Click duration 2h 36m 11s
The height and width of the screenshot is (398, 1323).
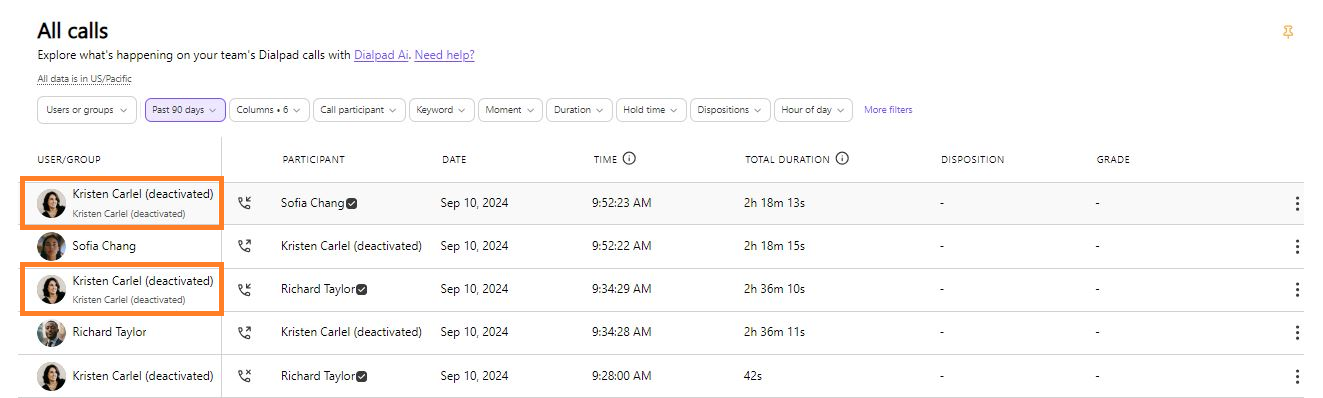[775, 332]
